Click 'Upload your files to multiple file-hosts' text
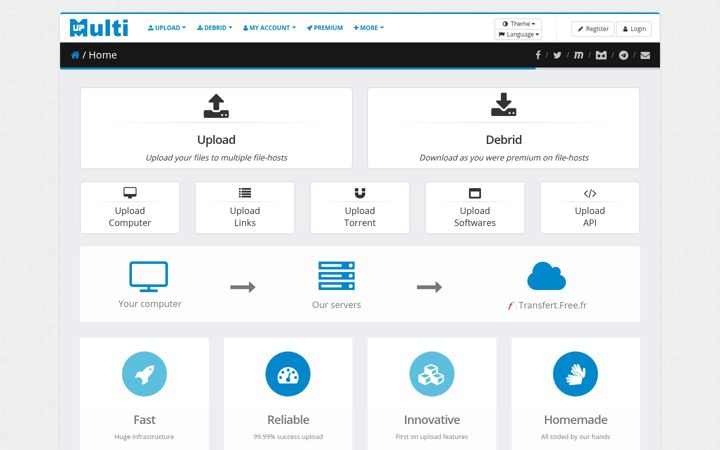720x450 pixels. (216, 158)
